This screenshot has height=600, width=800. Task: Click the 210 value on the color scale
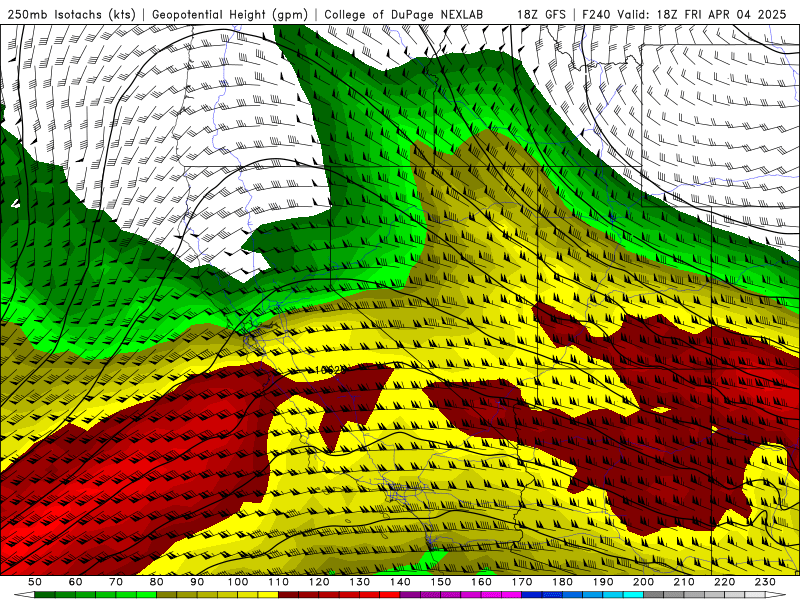[684, 582]
